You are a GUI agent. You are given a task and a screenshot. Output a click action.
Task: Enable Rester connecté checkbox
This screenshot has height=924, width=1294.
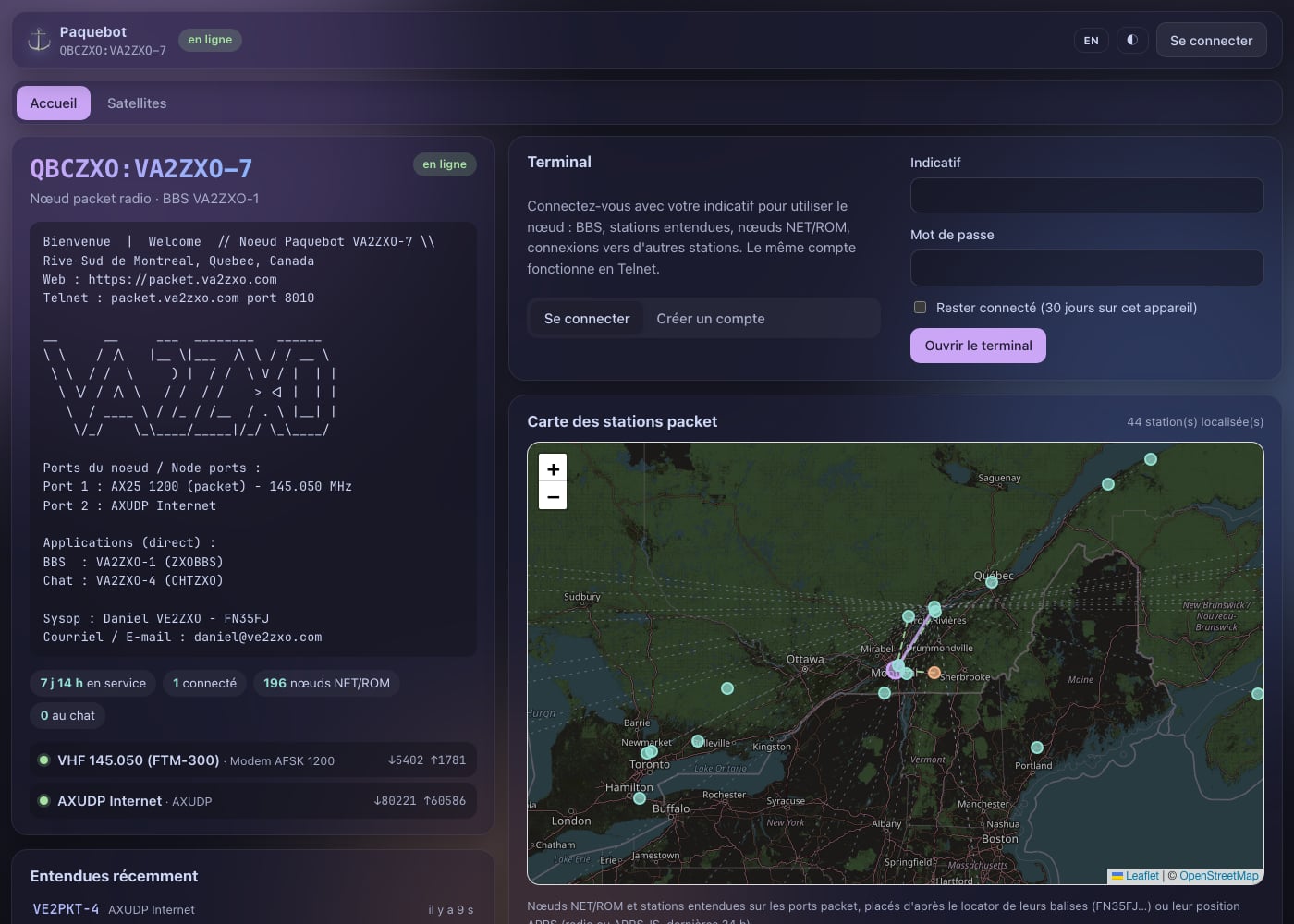click(920, 308)
